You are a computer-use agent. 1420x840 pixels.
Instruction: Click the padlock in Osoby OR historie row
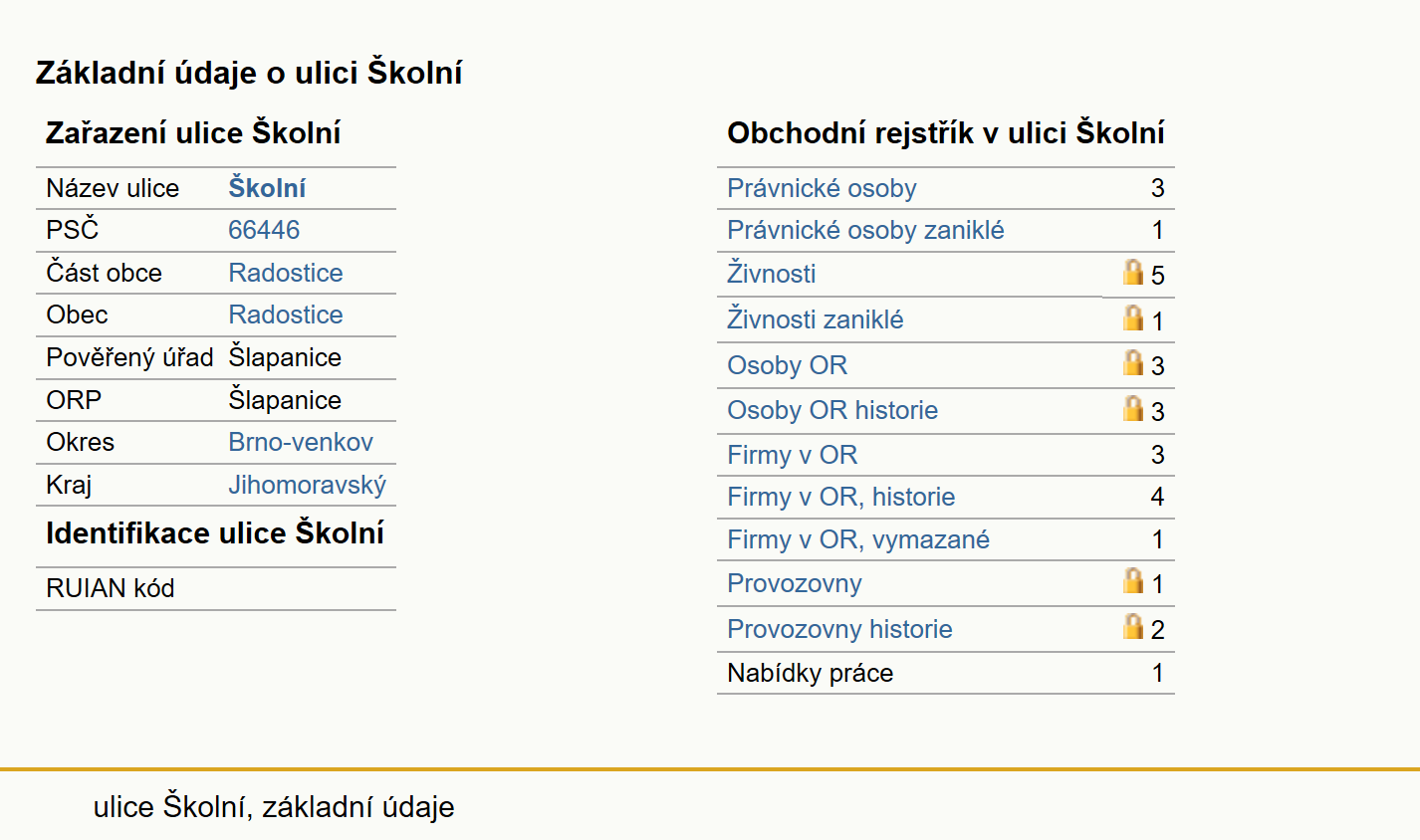coord(1133,408)
